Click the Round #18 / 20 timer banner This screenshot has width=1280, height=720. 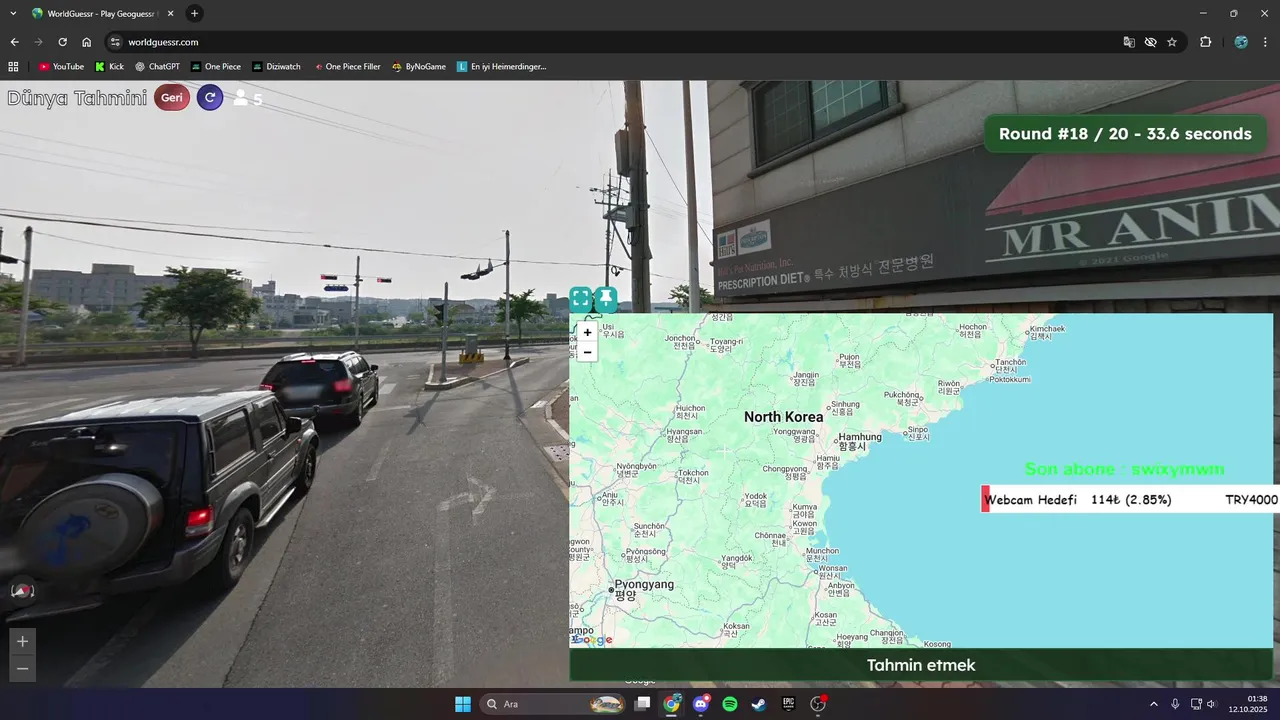click(1125, 134)
